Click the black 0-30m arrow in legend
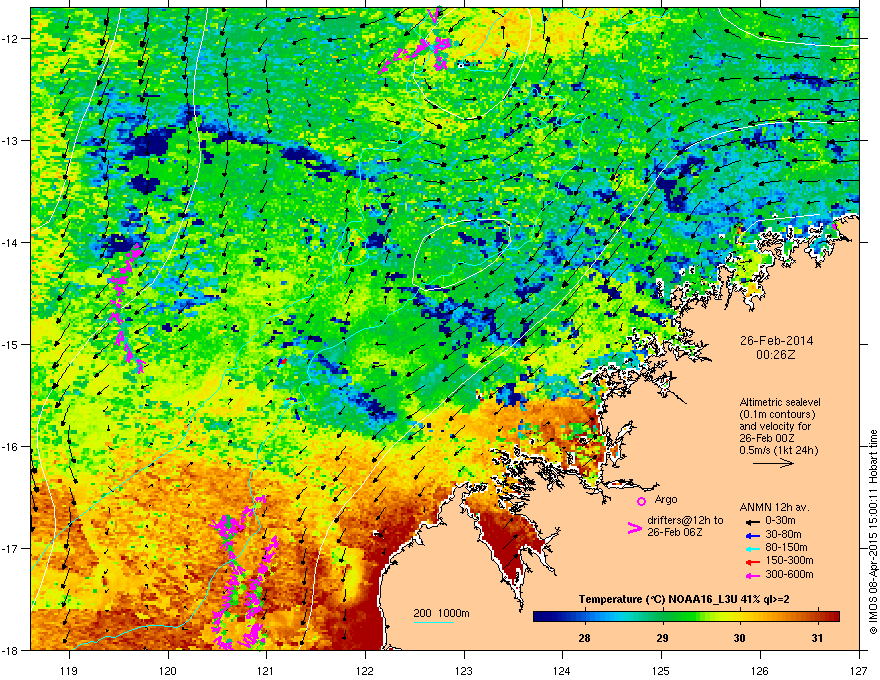The height and width of the screenshot is (680, 880). coord(751,522)
